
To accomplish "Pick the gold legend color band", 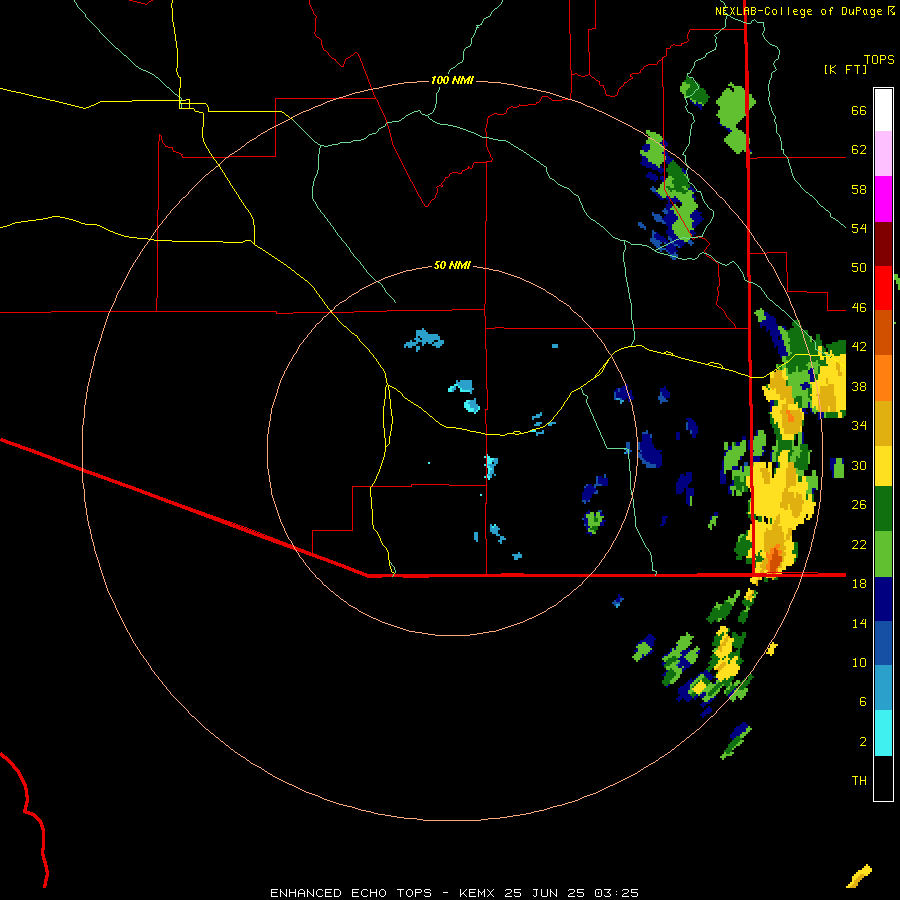I will [883, 423].
